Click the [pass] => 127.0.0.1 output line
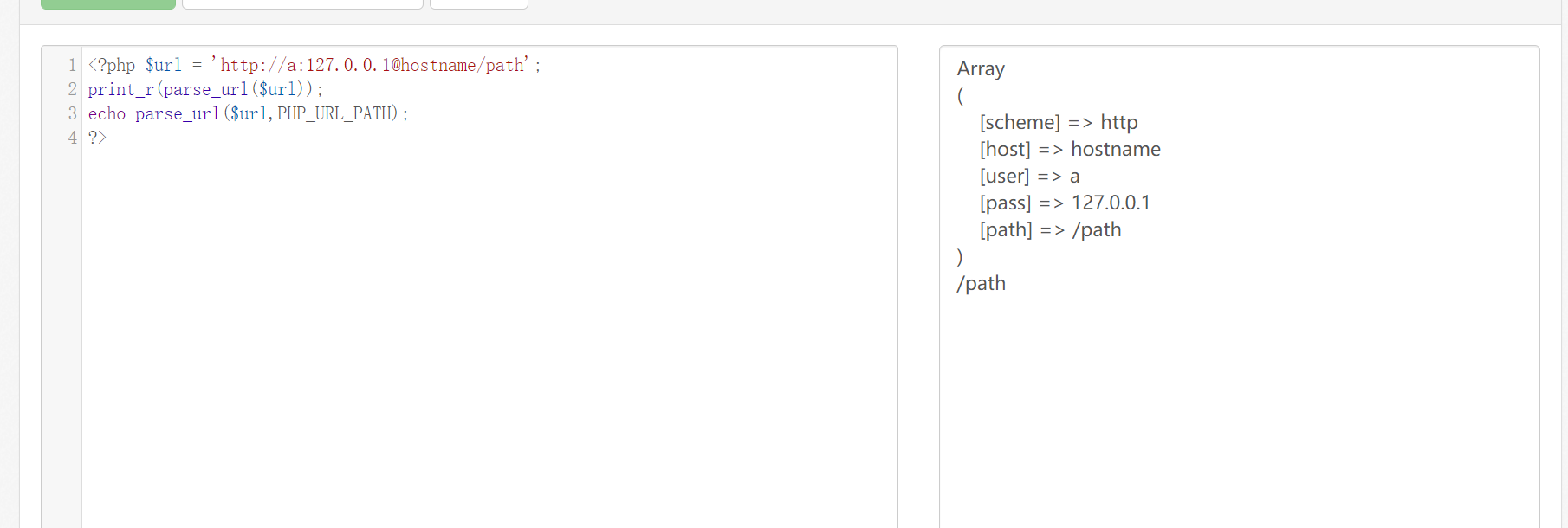The width and height of the screenshot is (1568, 528). click(1065, 203)
